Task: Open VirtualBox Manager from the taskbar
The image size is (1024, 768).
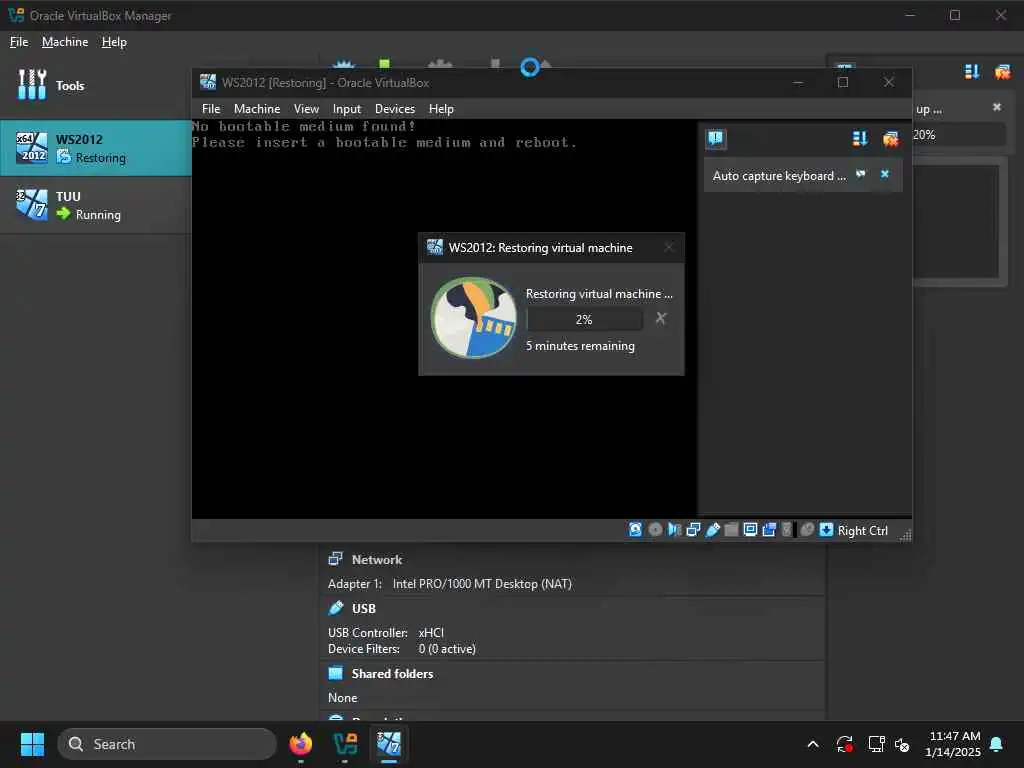Action: pyautogui.click(x=345, y=744)
